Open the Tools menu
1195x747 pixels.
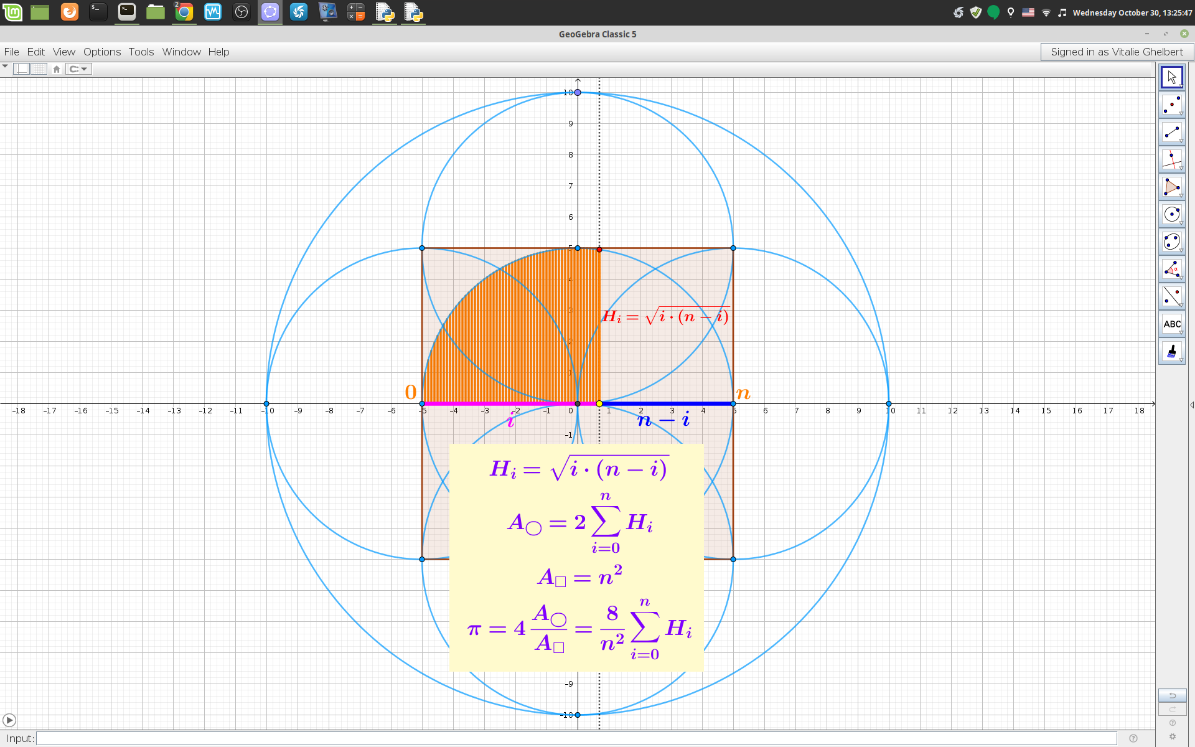(x=141, y=52)
